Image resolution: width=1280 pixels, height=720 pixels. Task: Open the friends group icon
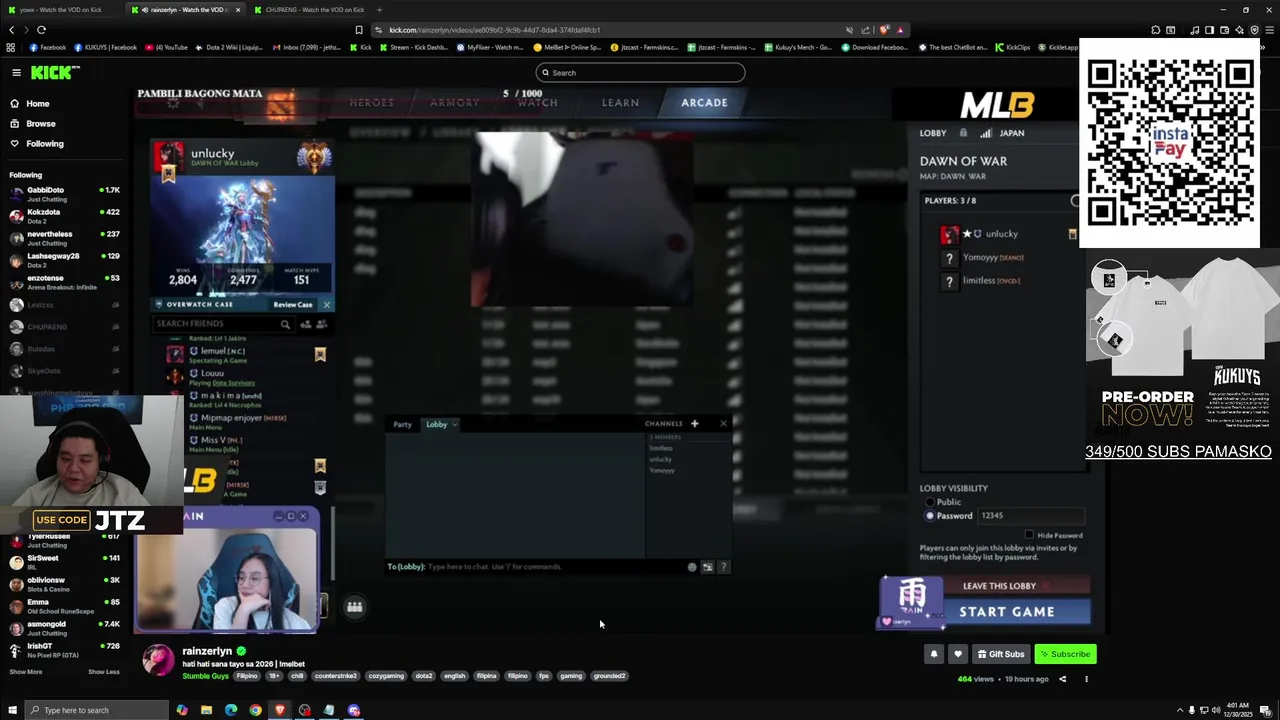coord(321,324)
